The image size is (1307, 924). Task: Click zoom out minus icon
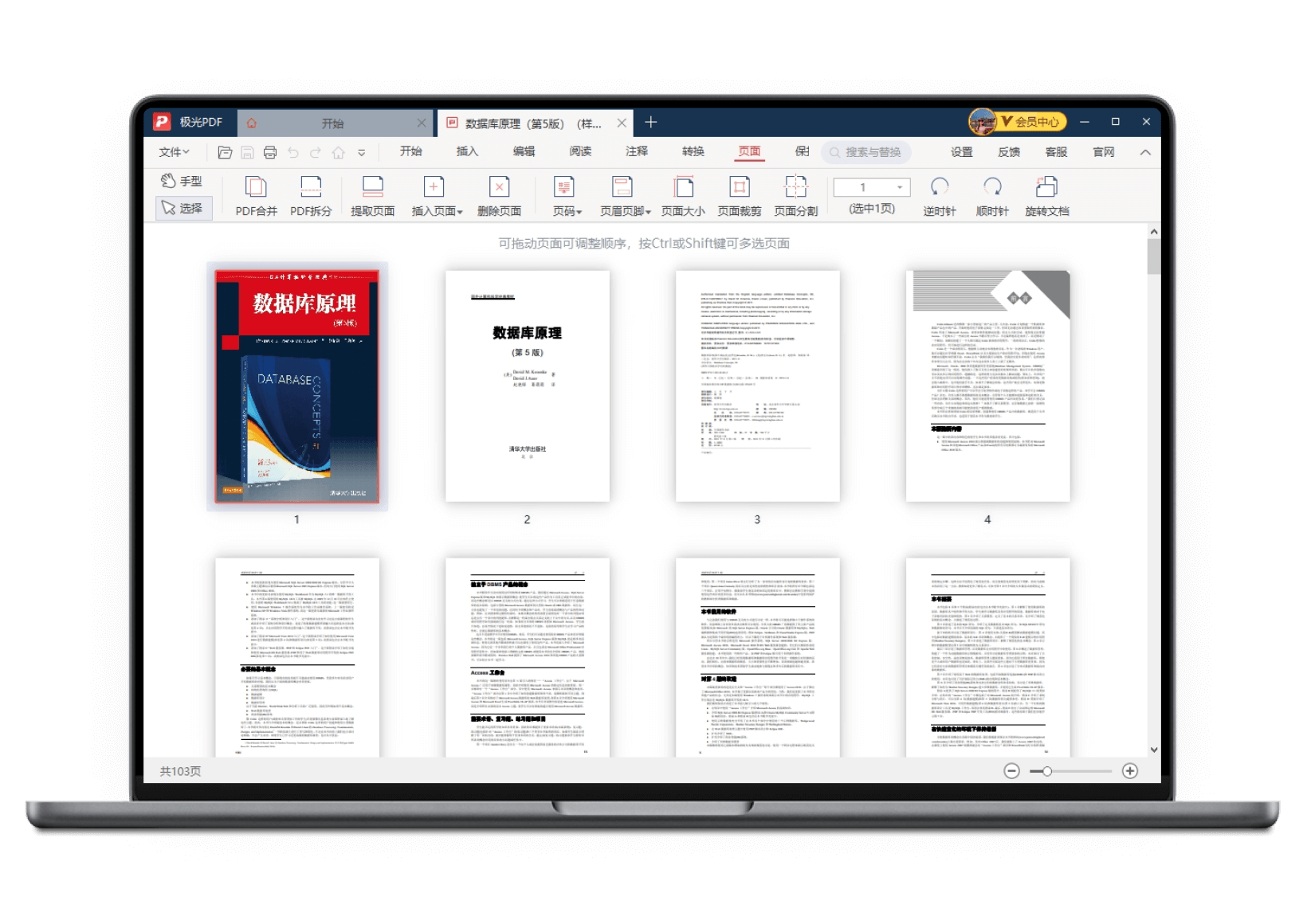1011,771
